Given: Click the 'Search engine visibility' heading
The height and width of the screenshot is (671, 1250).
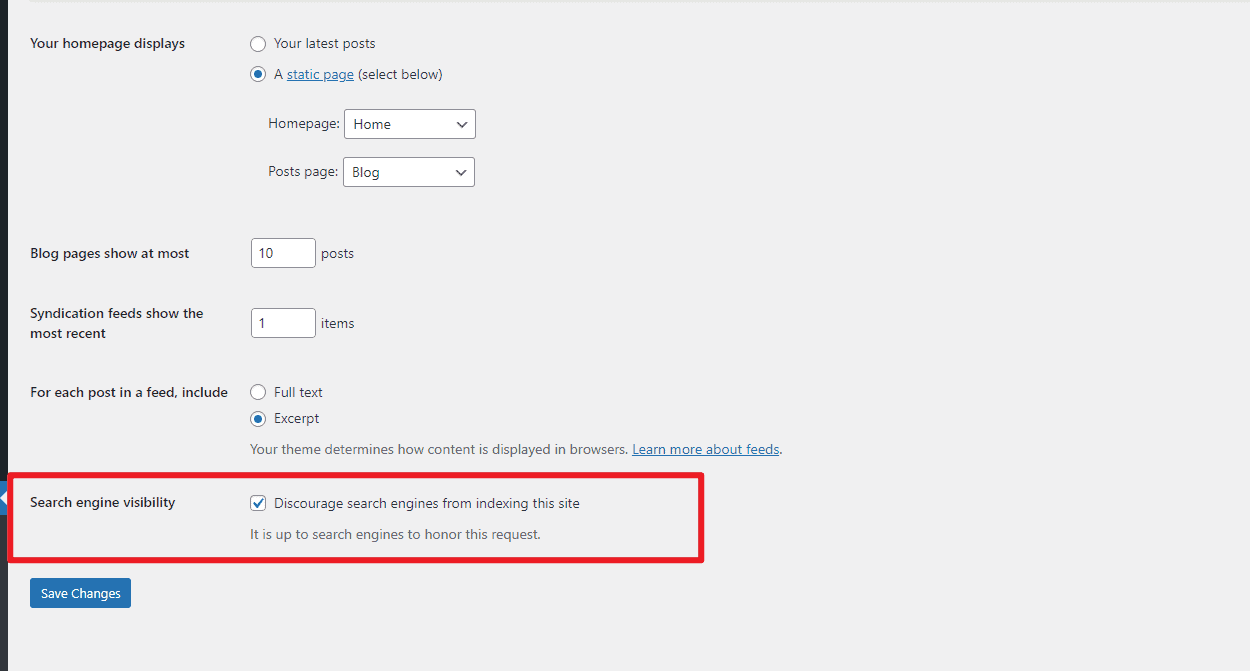Looking at the screenshot, I should coord(103,503).
